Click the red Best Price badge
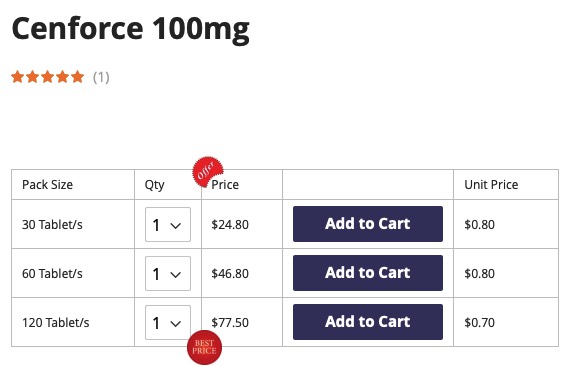The height and width of the screenshot is (366, 570). tap(204, 347)
